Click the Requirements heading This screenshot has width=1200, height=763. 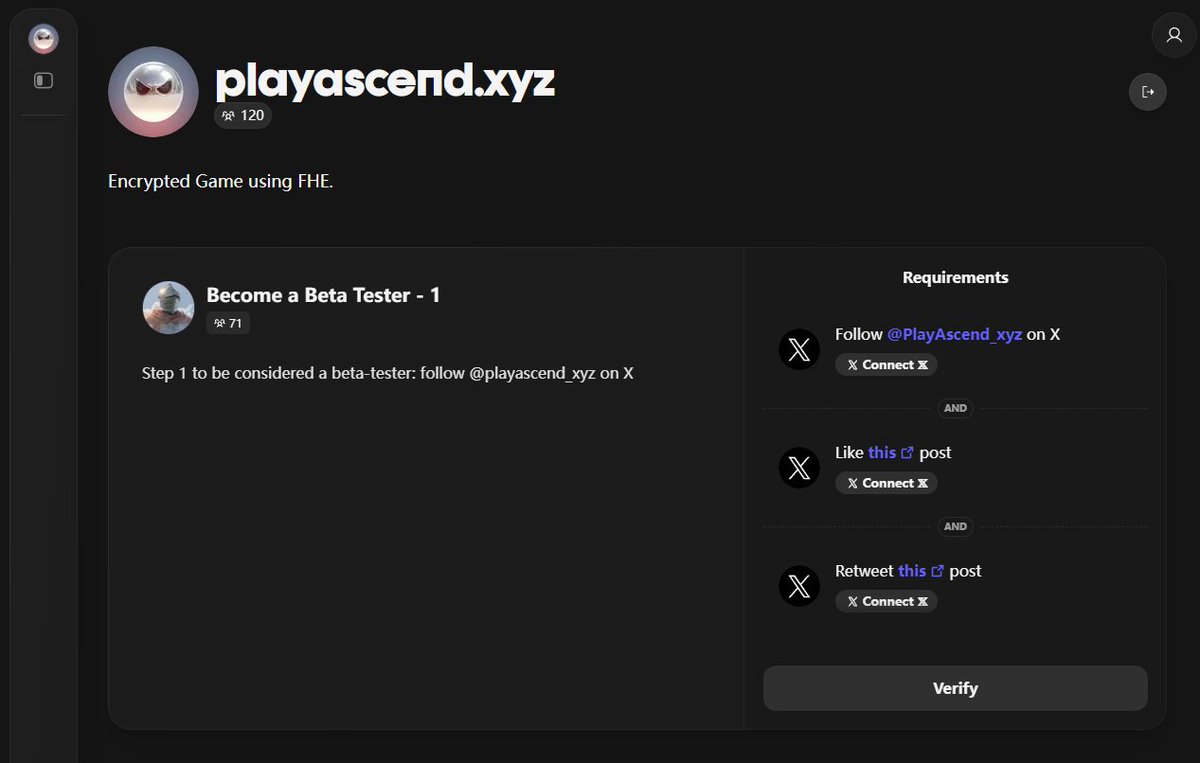point(955,277)
